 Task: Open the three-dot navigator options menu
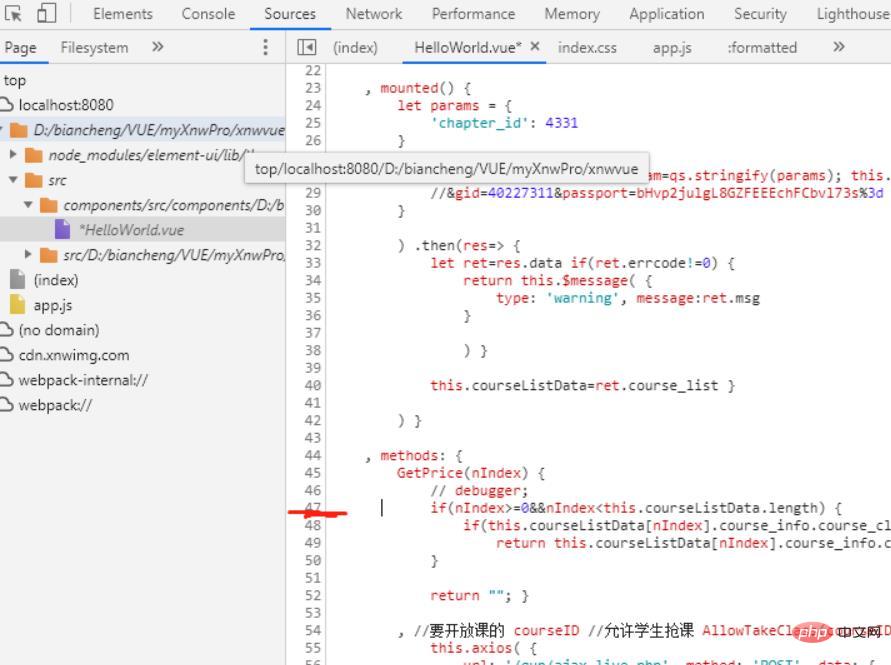click(265, 47)
